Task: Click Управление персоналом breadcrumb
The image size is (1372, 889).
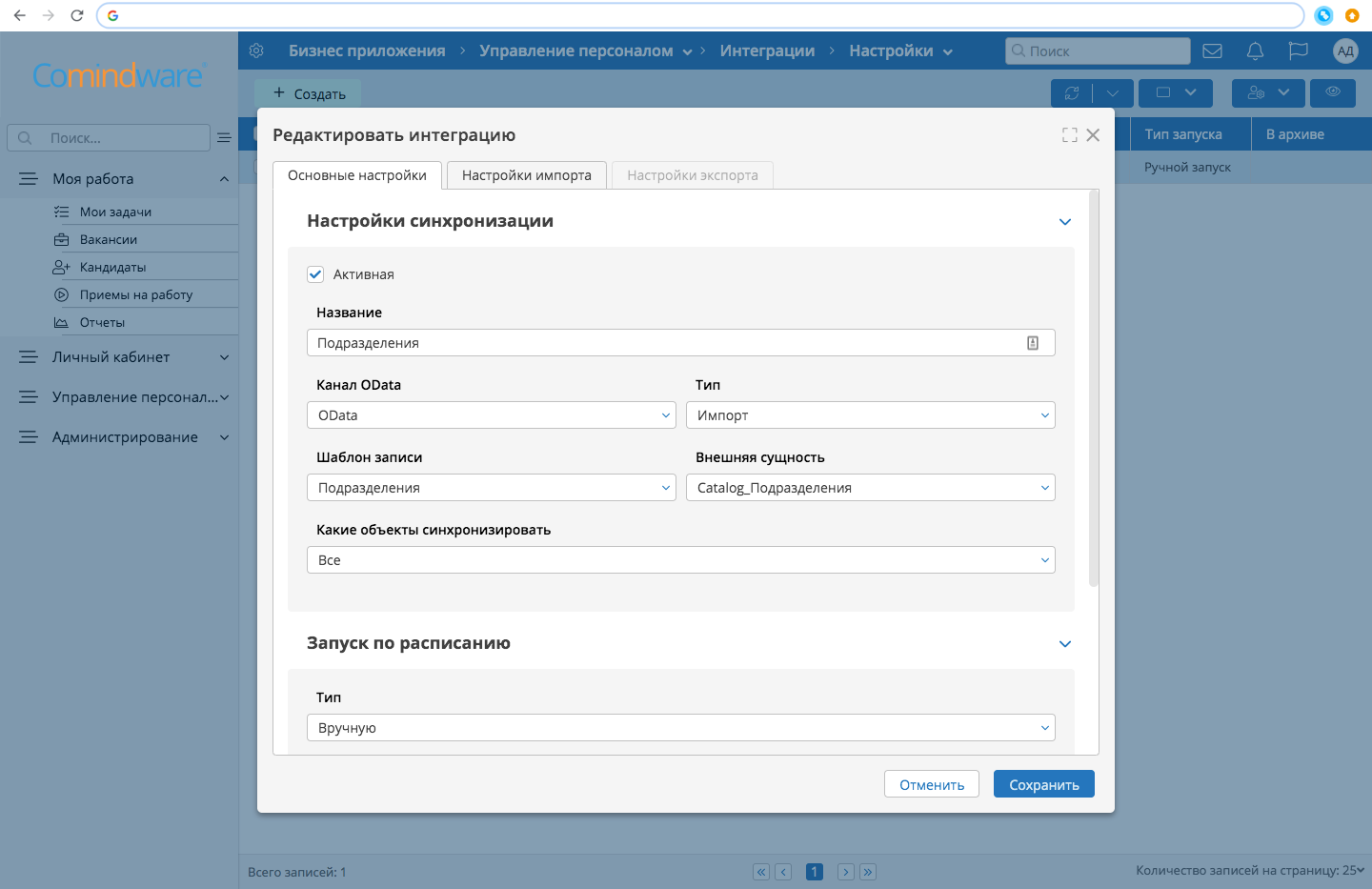Action: coord(576,51)
